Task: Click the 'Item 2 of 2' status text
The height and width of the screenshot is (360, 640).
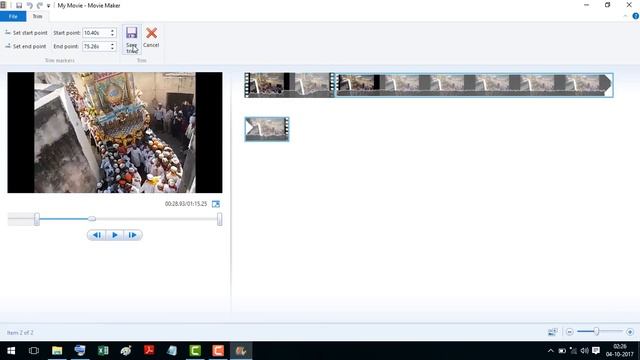Action: (x=20, y=333)
